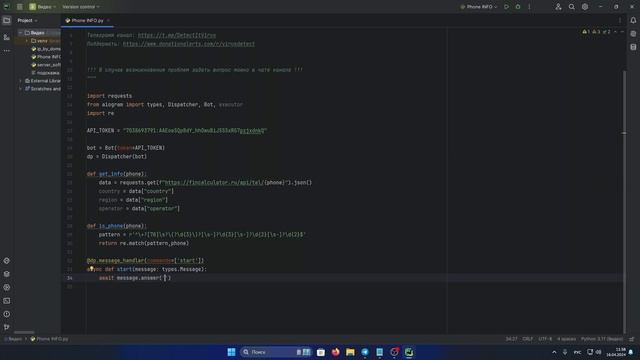Open clock and date in taskbar
Image resolution: width=640 pixels, height=360 pixels.
point(616,352)
